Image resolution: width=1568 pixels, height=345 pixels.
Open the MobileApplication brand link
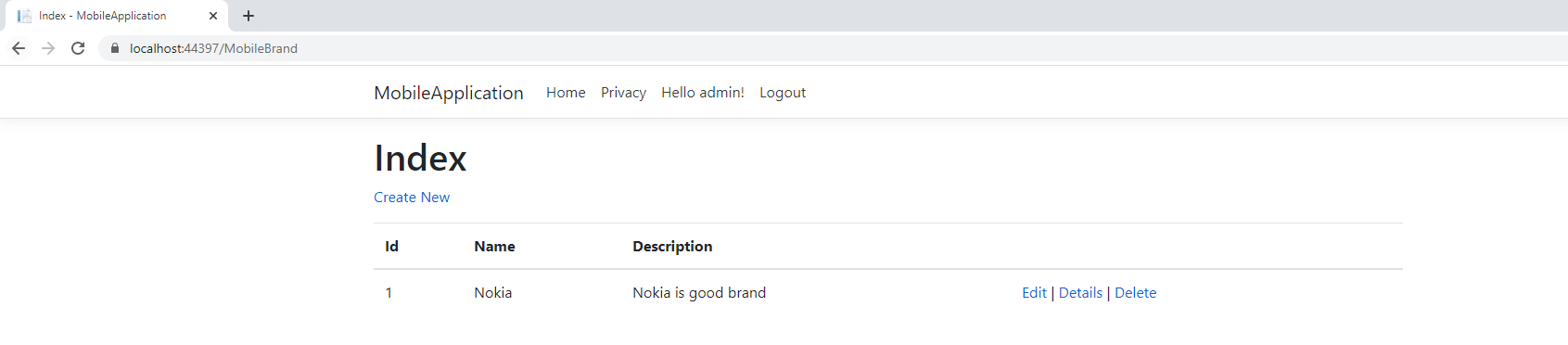tap(449, 93)
